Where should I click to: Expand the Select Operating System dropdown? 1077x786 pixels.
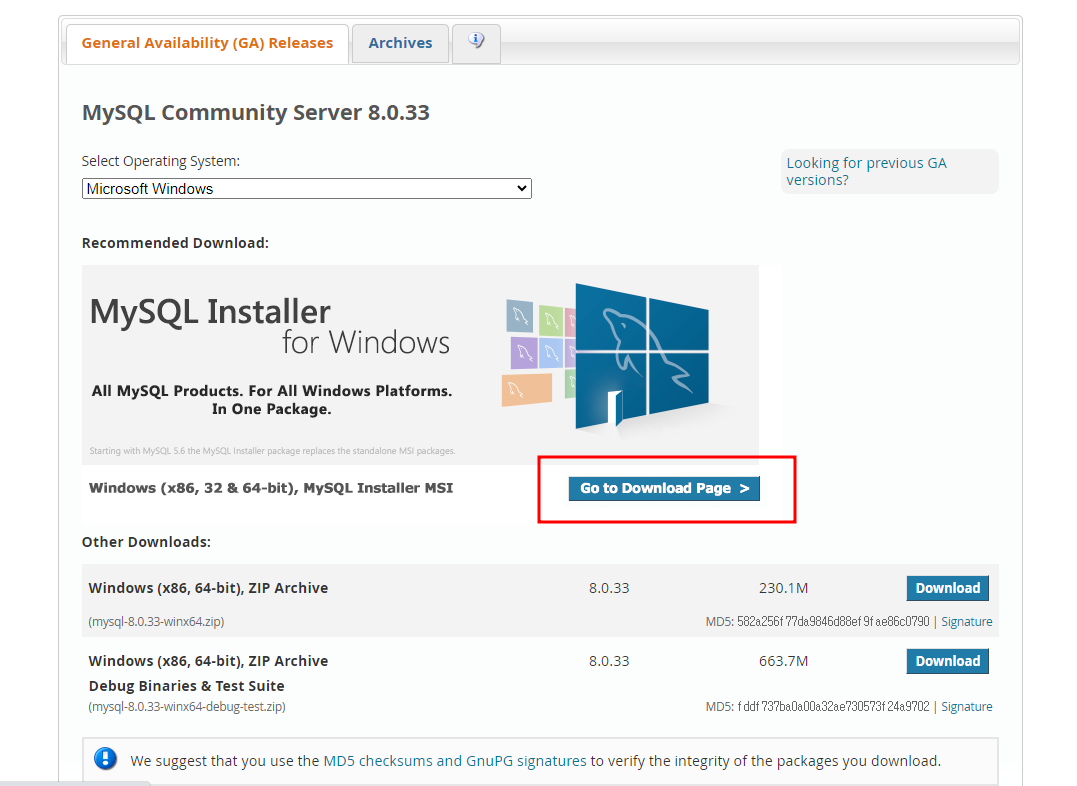coord(306,189)
